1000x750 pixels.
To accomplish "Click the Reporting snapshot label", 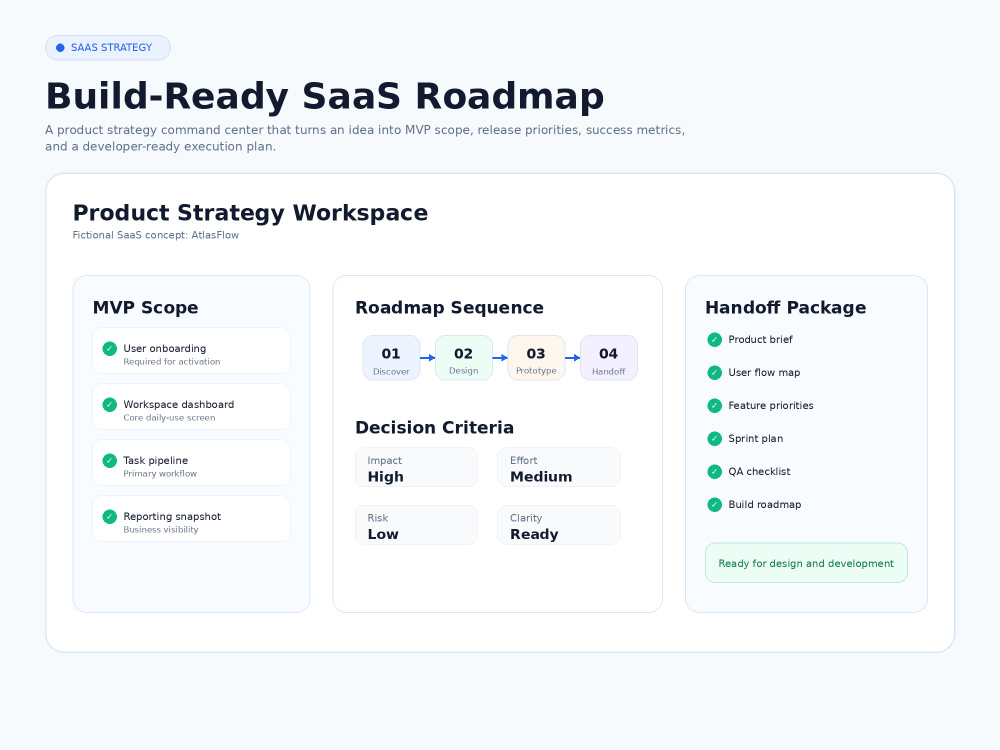I will pos(172,517).
